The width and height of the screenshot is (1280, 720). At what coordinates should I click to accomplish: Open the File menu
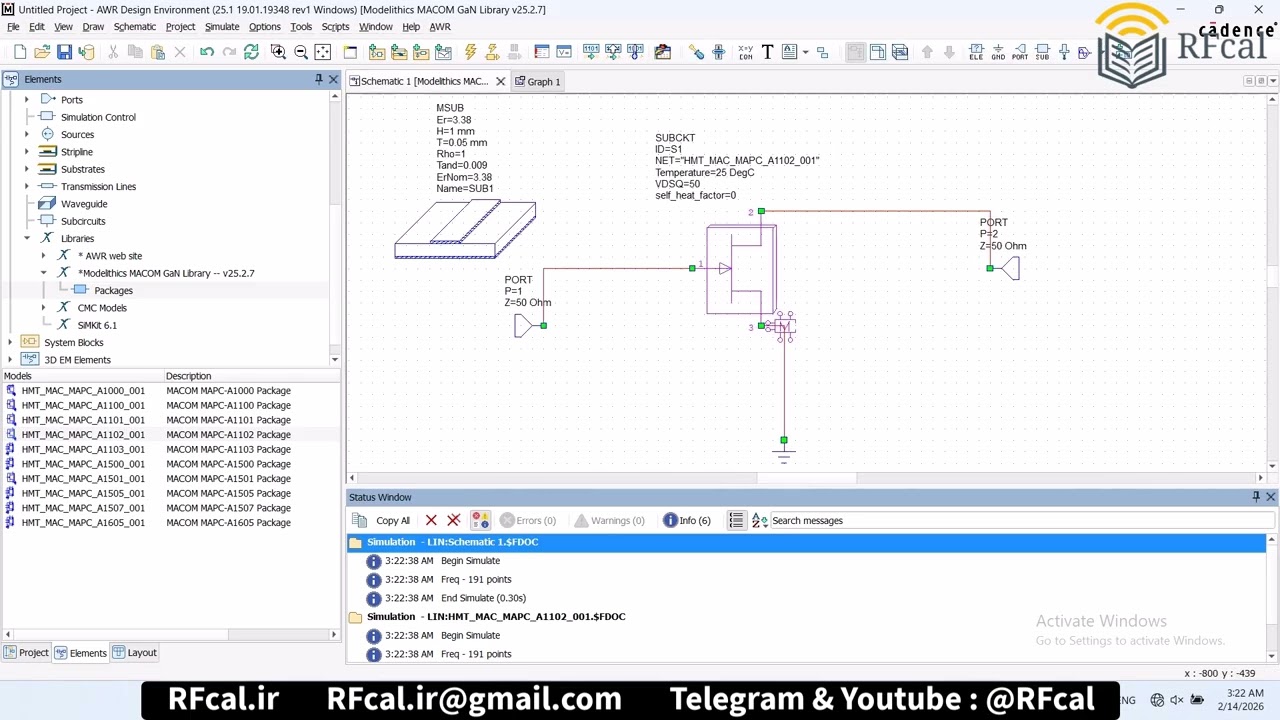13,27
